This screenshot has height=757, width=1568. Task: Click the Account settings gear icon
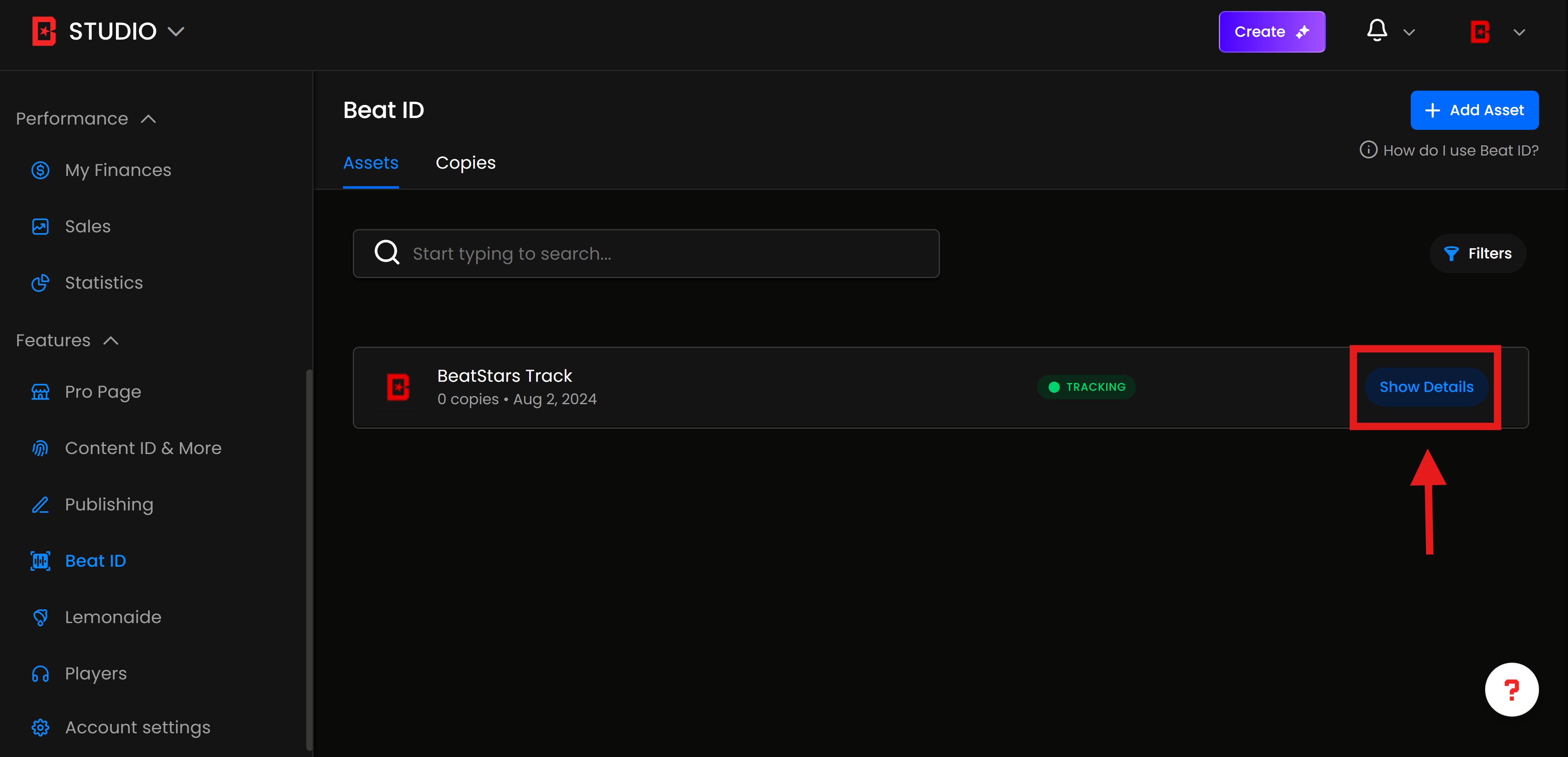40,727
